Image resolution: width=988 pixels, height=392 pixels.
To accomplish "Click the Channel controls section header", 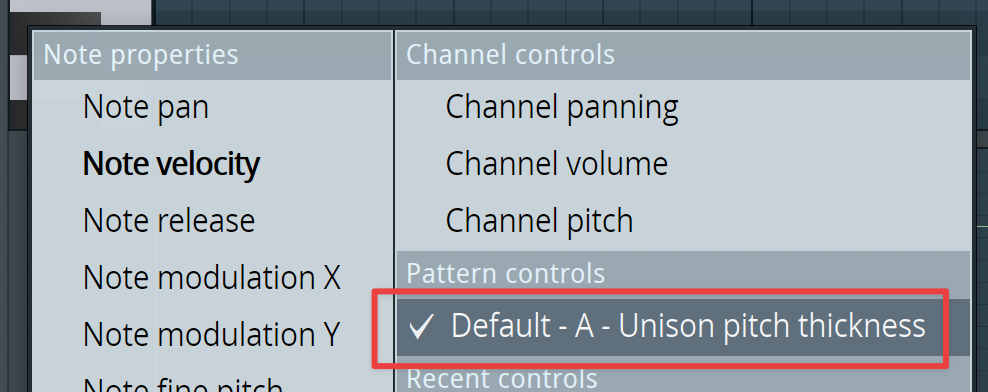I will (683, 55).
